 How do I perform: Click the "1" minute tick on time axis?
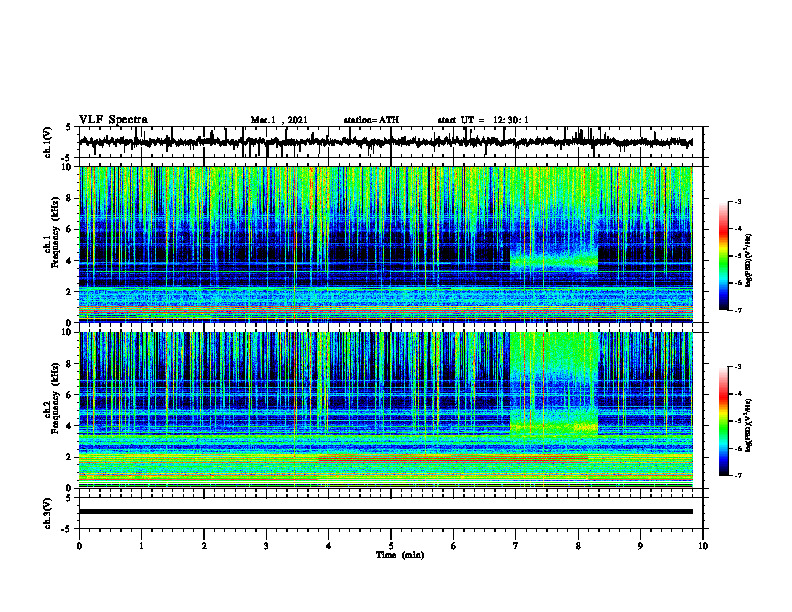point(141,546)
